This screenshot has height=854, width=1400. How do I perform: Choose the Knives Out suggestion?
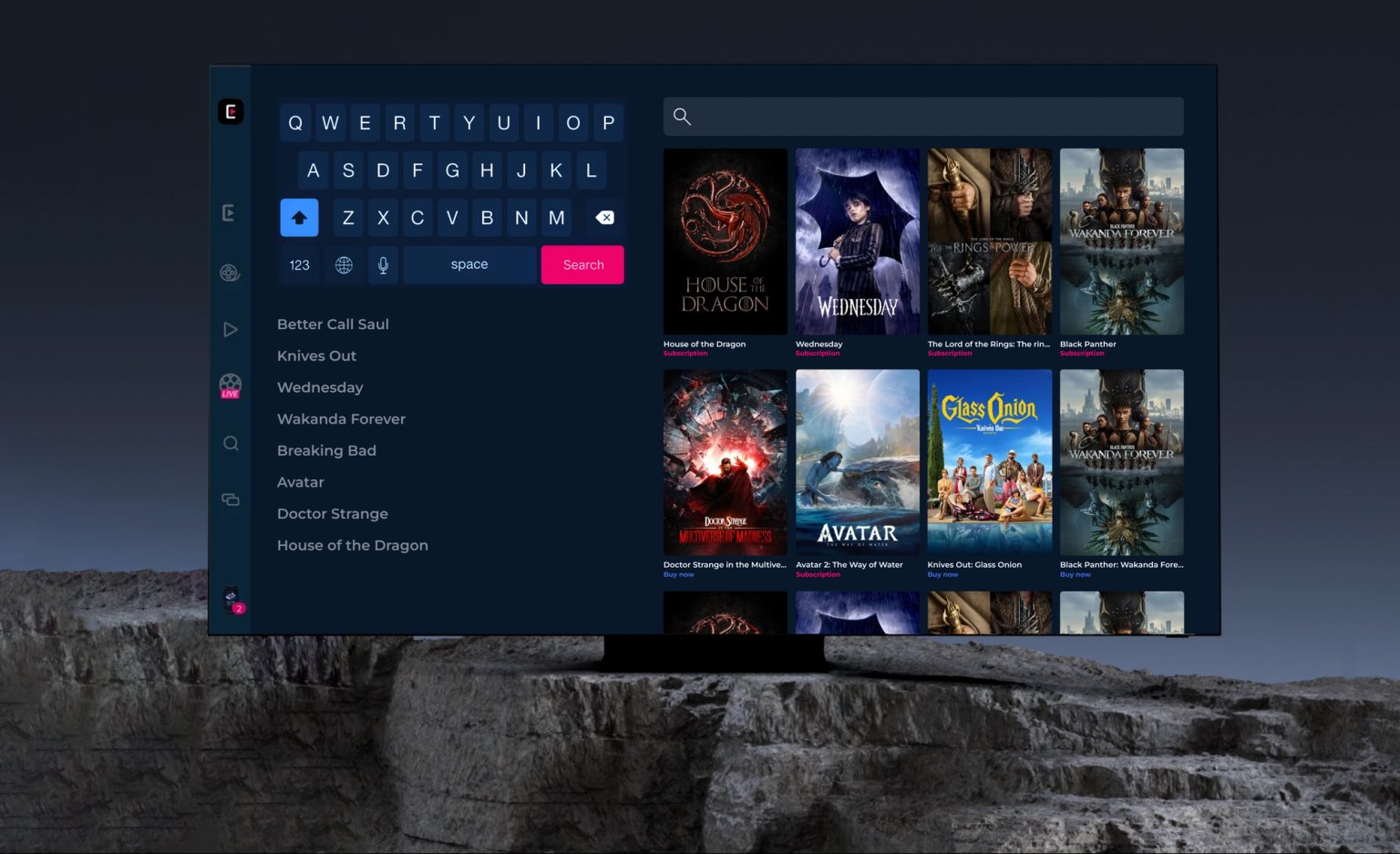pos(316,356)
